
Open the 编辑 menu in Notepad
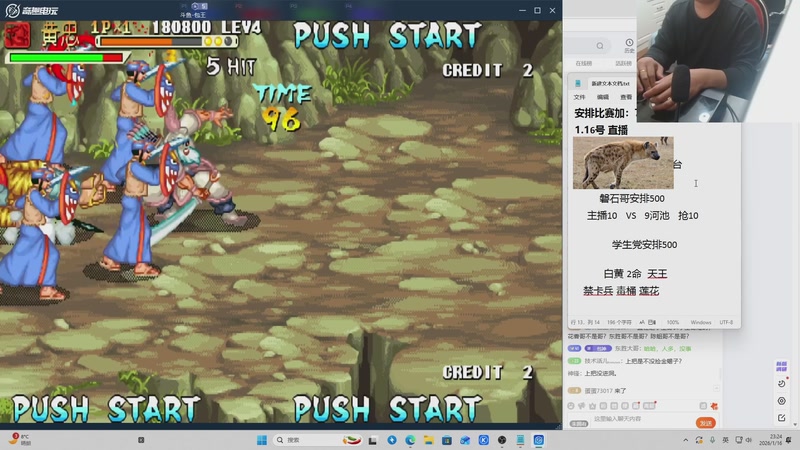click(x=603, y=97)
